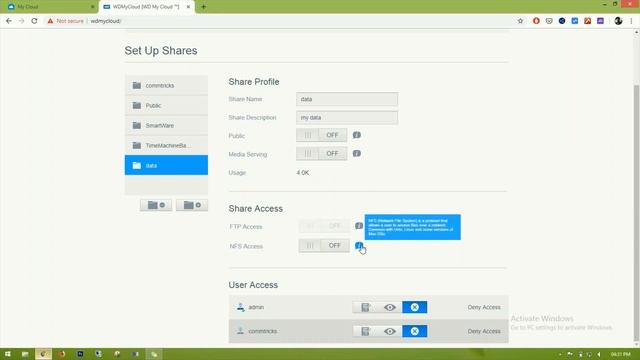
Task: Open the Windows Start menu
Action: point(7,354)
